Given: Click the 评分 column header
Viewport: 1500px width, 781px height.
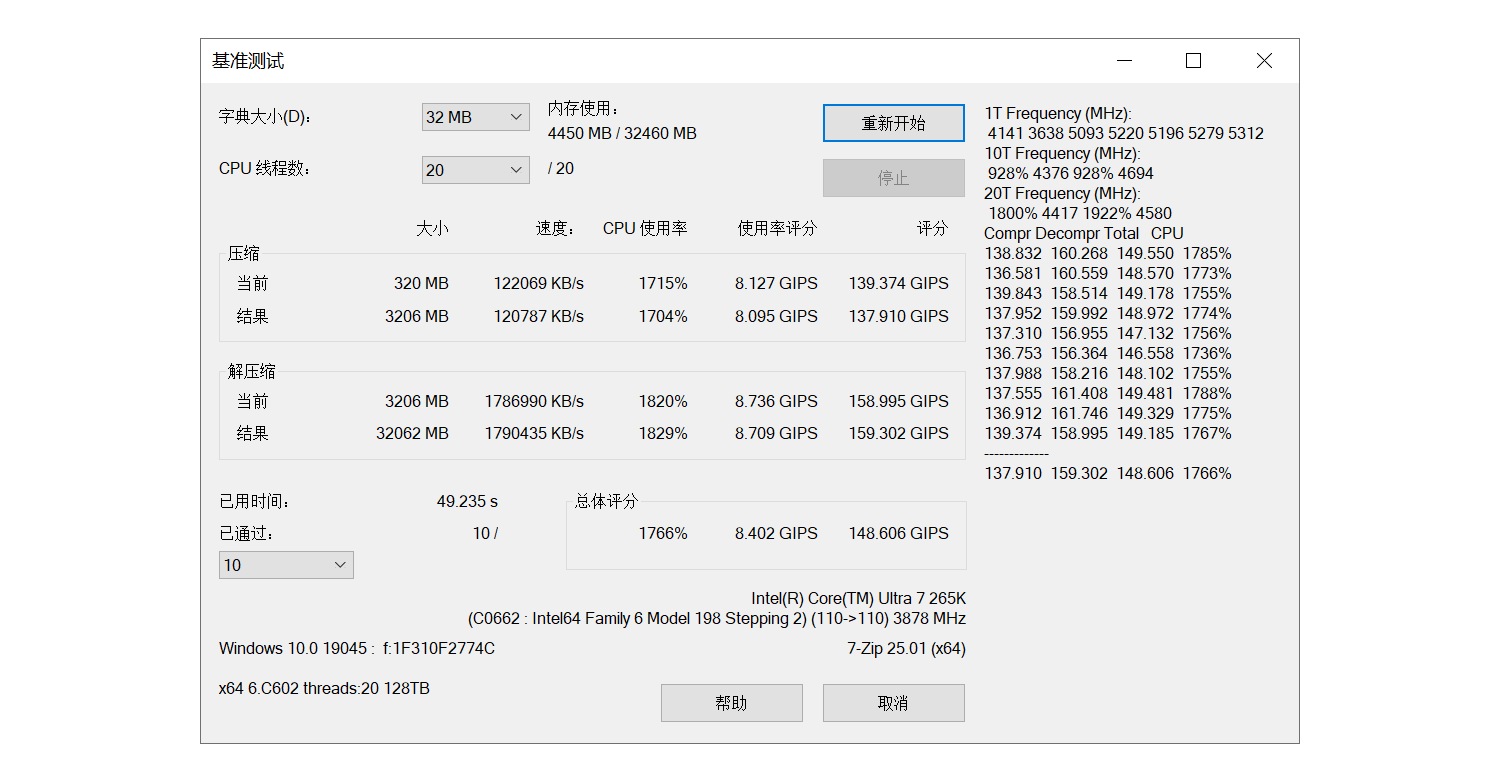Looking at the screenshot, I should pos(932,228).
